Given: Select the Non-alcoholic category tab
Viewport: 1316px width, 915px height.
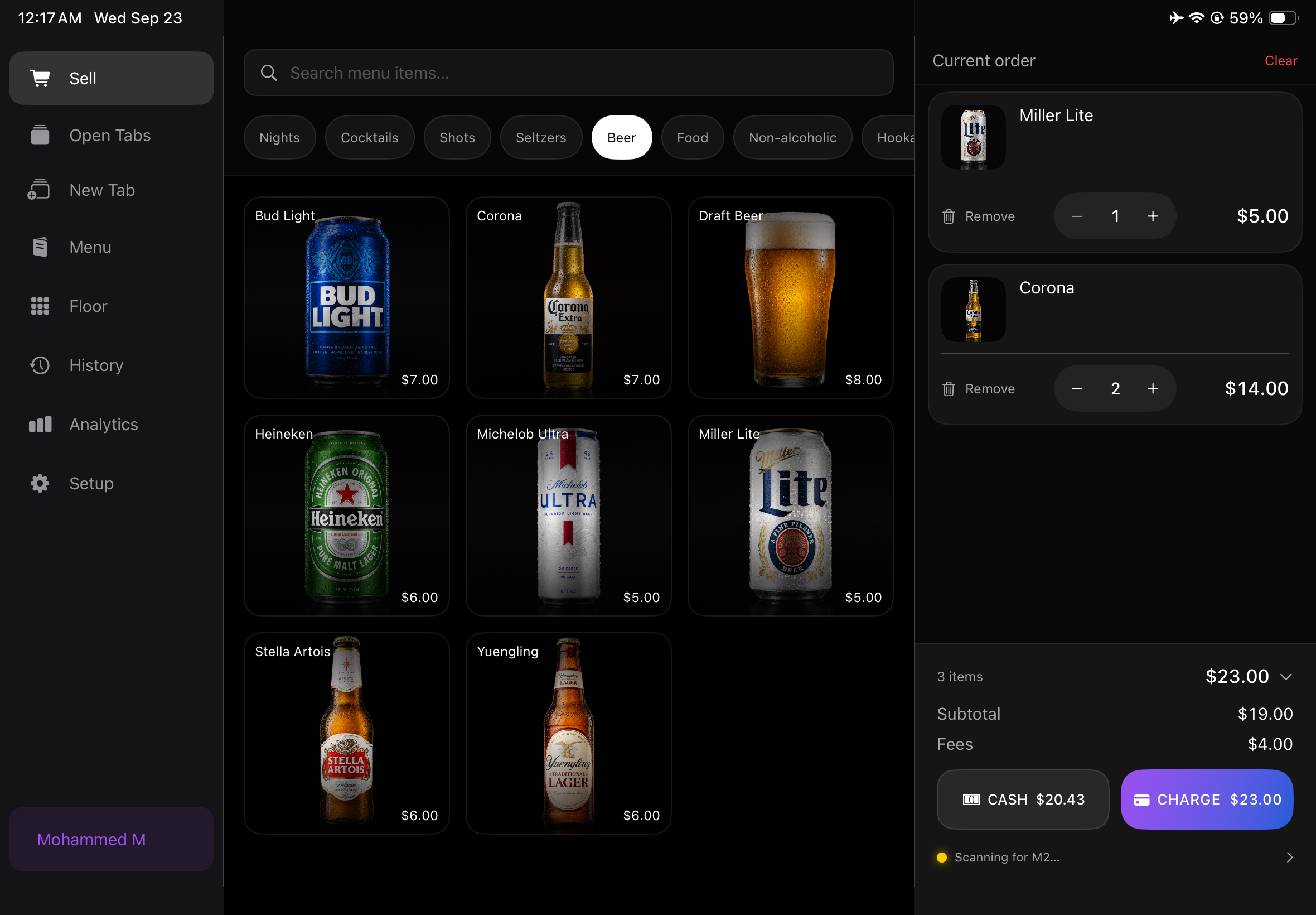Looking at the screenshot, I should click(x=792, y=138).
